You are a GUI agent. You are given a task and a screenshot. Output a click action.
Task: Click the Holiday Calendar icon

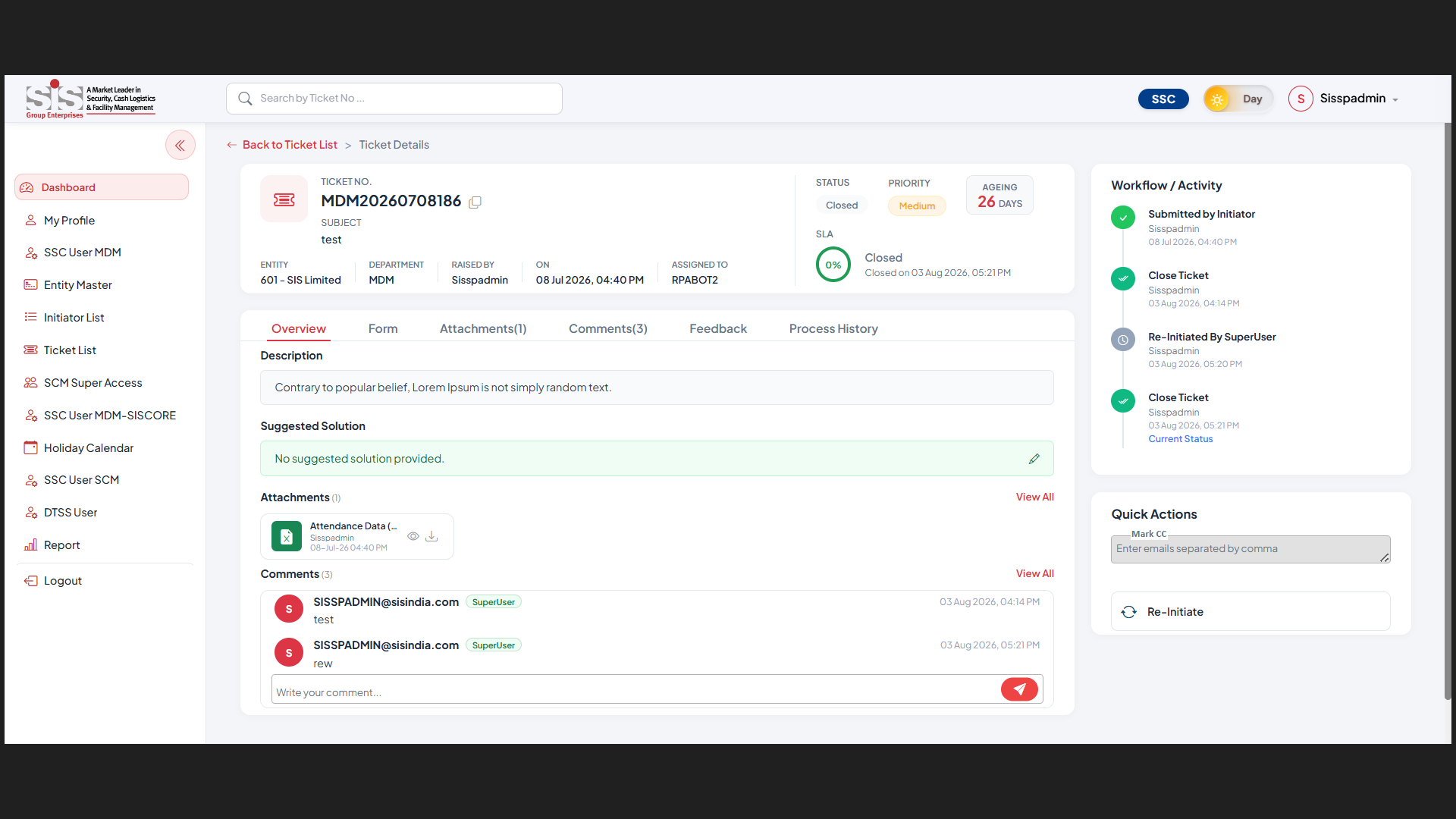pos(30,448)
